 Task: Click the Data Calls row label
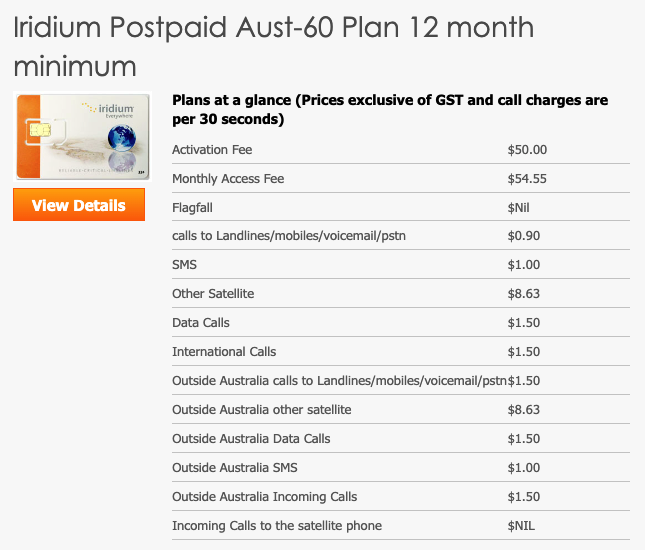201,322
